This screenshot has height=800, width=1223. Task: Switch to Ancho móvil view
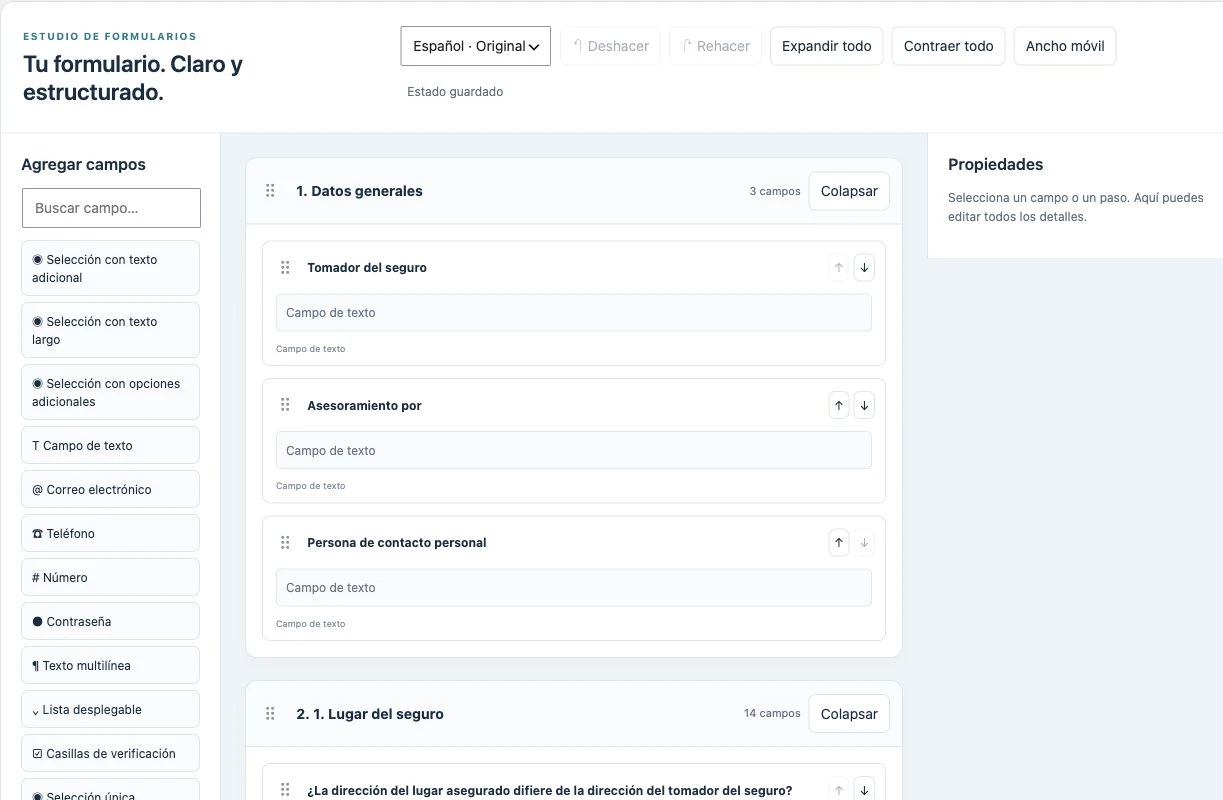(1065, 46)
